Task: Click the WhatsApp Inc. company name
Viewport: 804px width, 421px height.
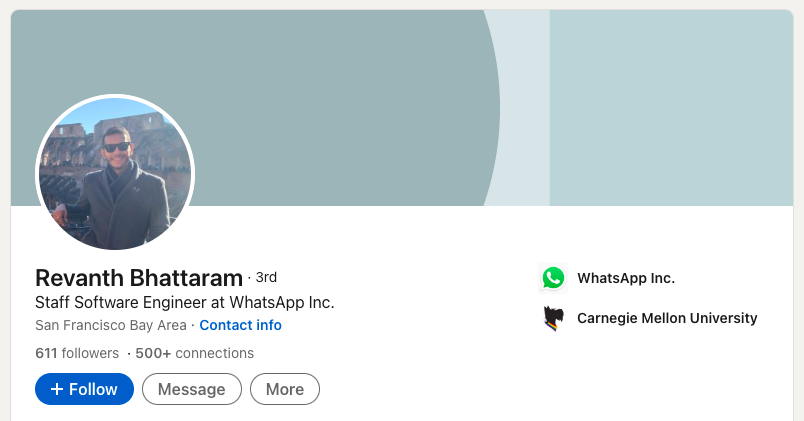Action: click(626, 278)
